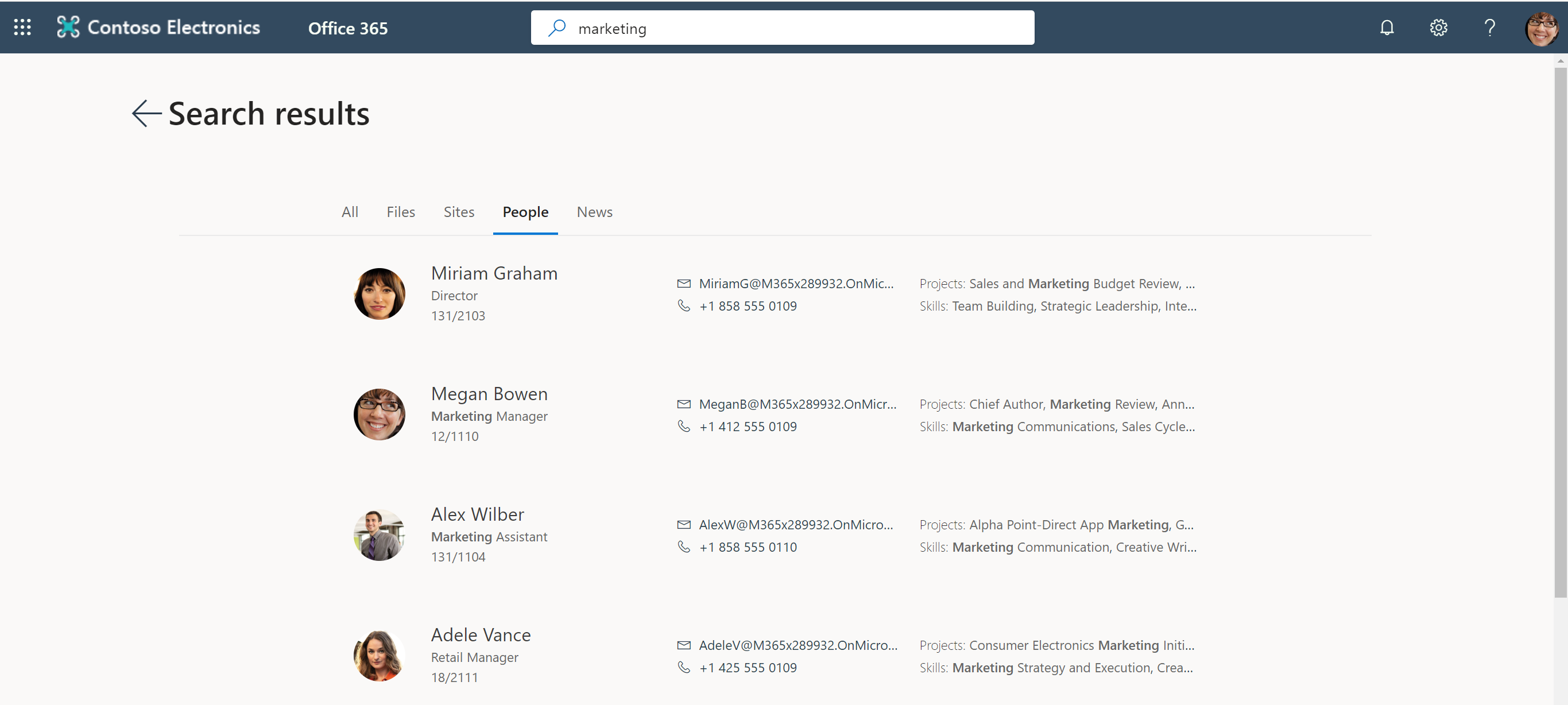Click the phone icon for Alex Wilber
1568x705 pixels.
click(x=684, y=547)
